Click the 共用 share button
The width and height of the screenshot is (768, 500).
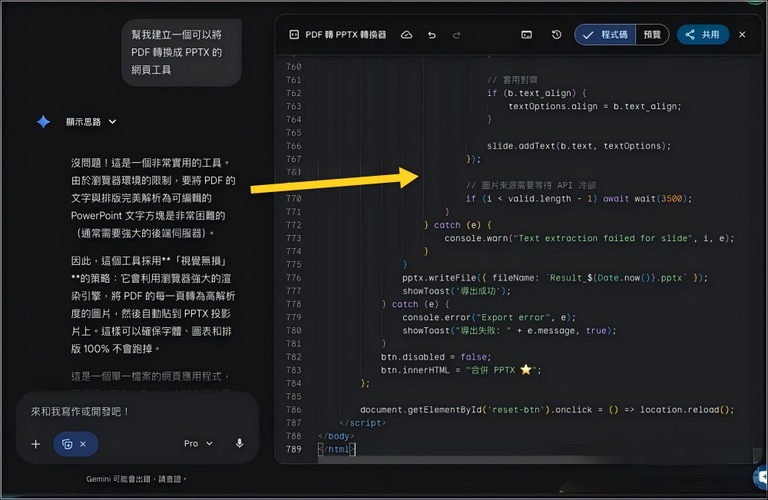click(703, 34)
